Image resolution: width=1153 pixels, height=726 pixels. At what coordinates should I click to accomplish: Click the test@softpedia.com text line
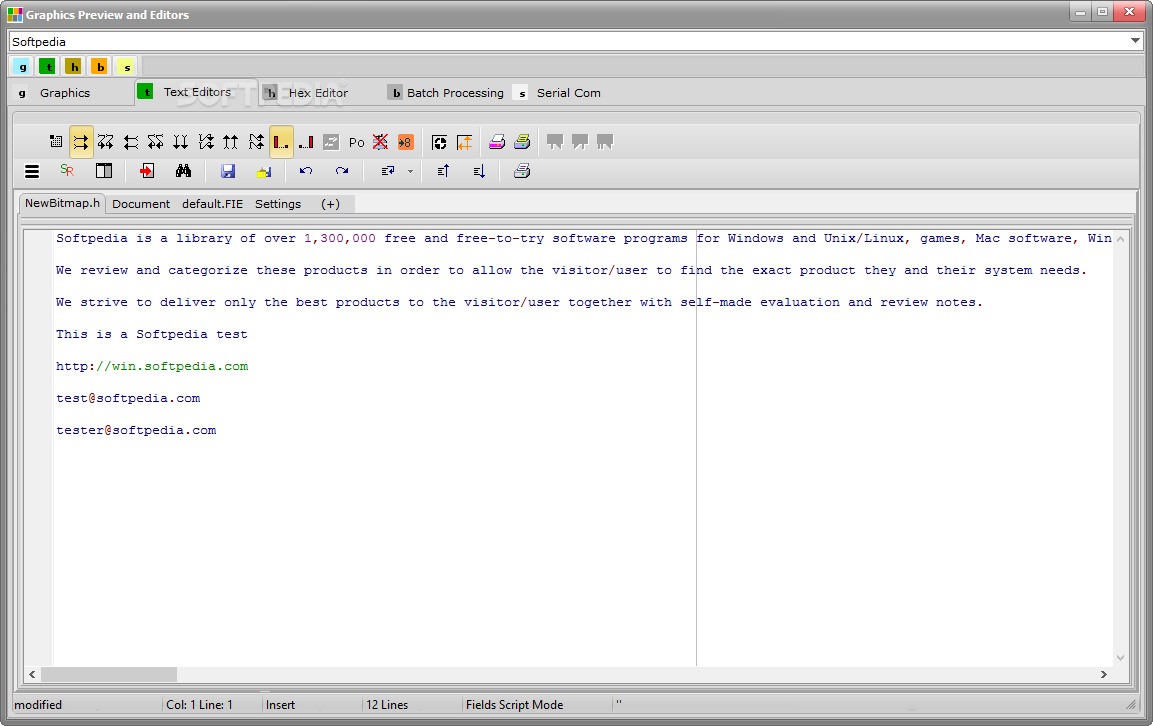pos(128,398)
